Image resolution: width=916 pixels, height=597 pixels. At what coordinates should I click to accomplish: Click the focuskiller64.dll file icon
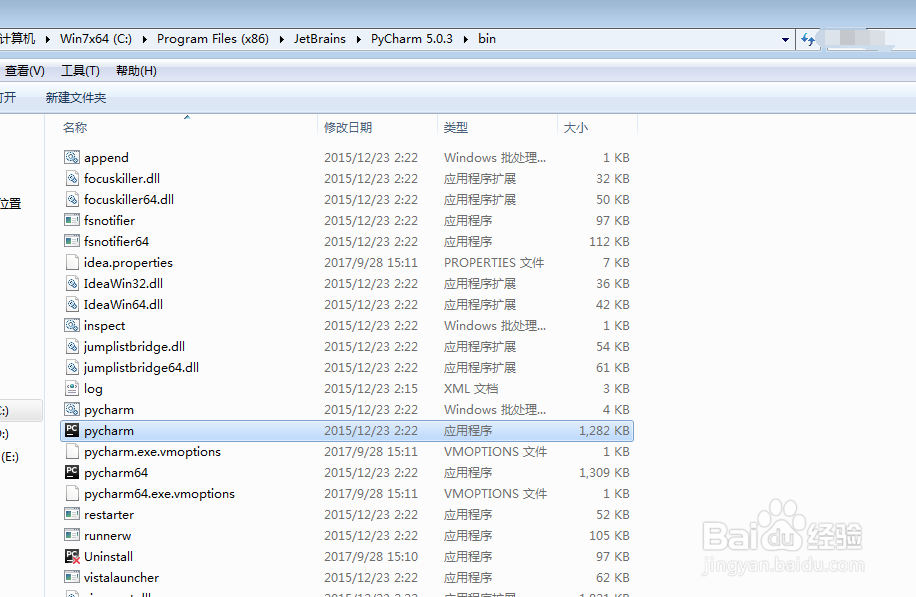tap(72, 199)
